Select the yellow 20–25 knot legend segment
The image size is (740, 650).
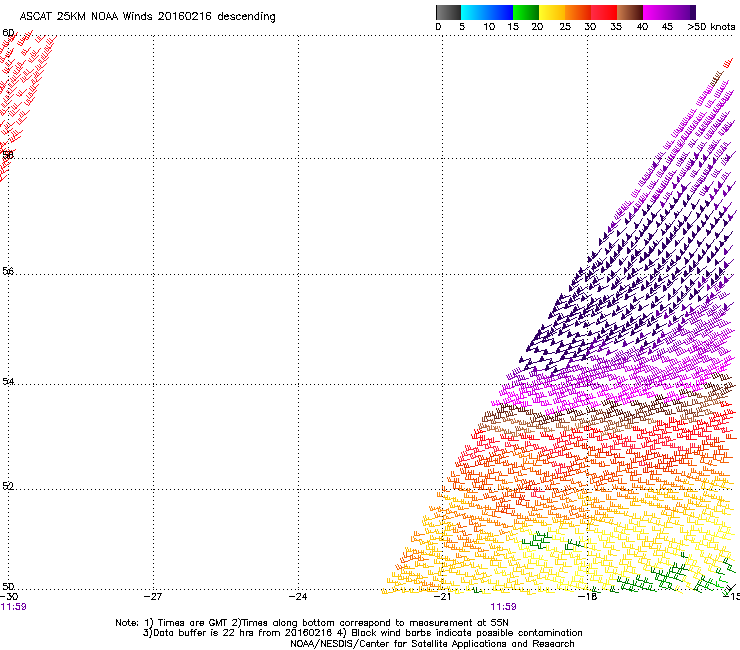click(x=552, y=12)
